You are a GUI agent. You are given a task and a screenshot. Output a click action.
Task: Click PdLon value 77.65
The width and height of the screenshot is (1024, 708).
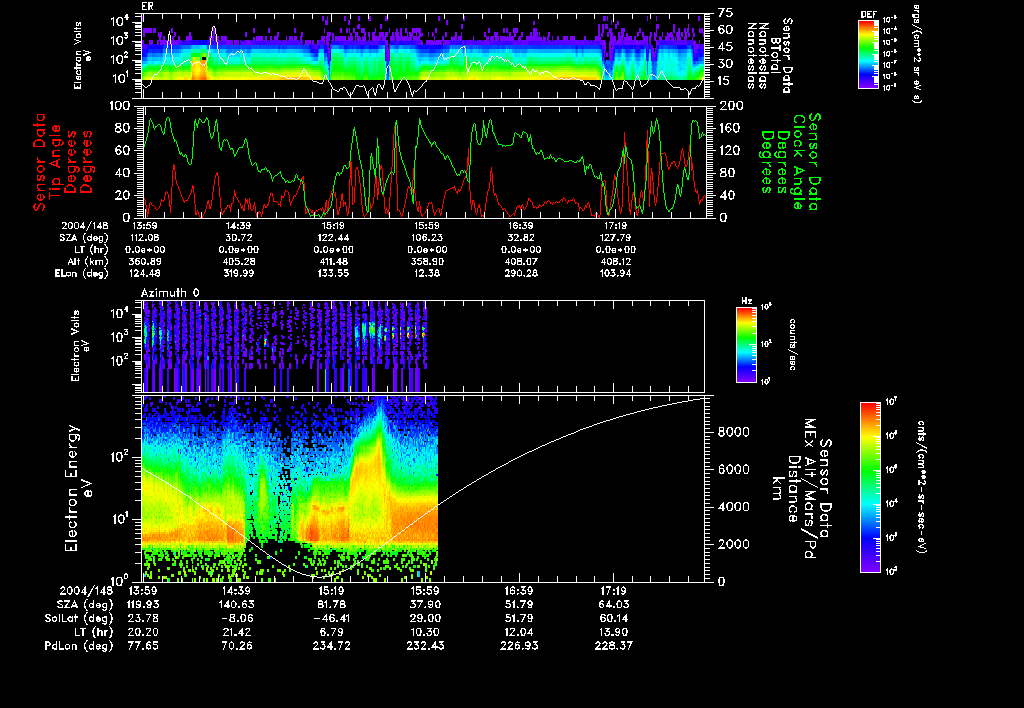(142, 646)
